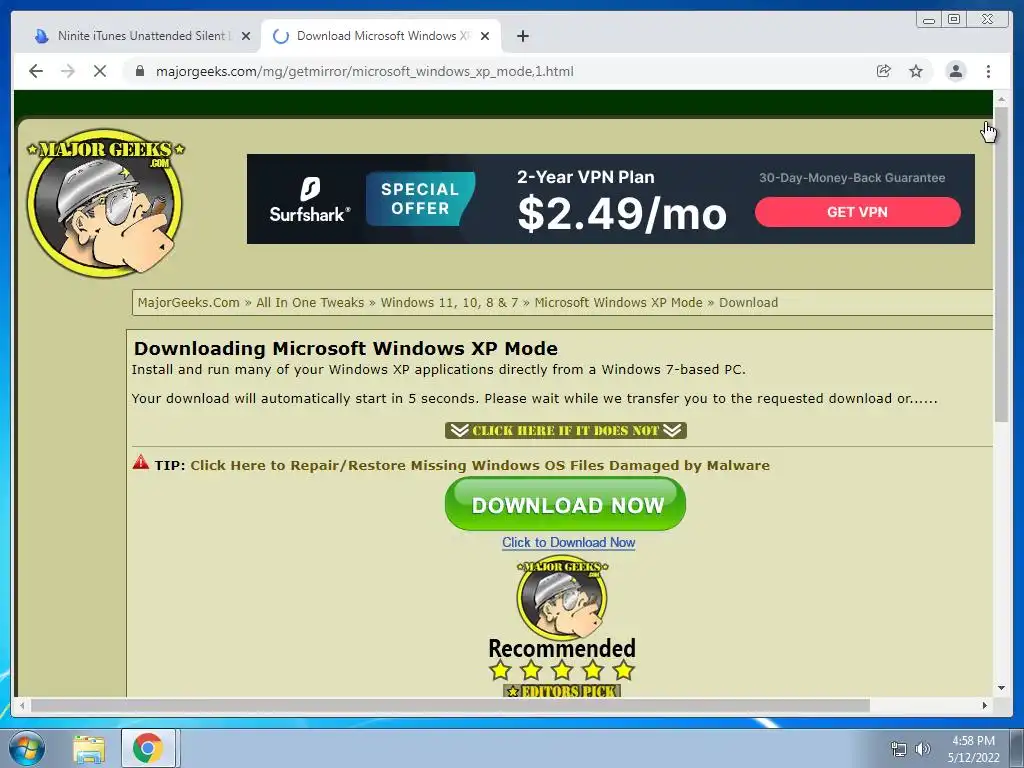Click the Downloading Microsoft Windows XP Mode heading
Viewport: 1024px width, 768px height.
[x=345, y=348]
